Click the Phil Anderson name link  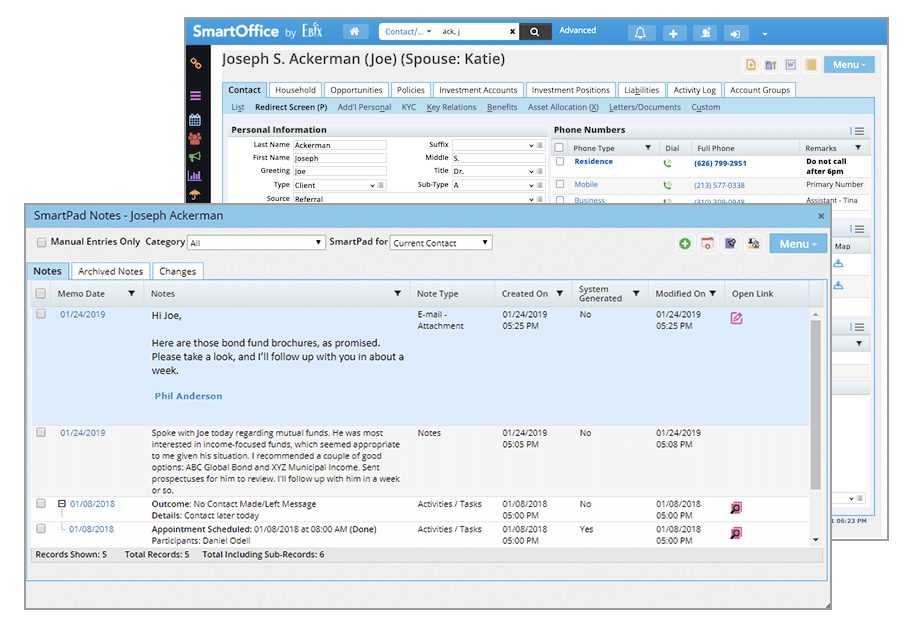[x=188, y=396]
